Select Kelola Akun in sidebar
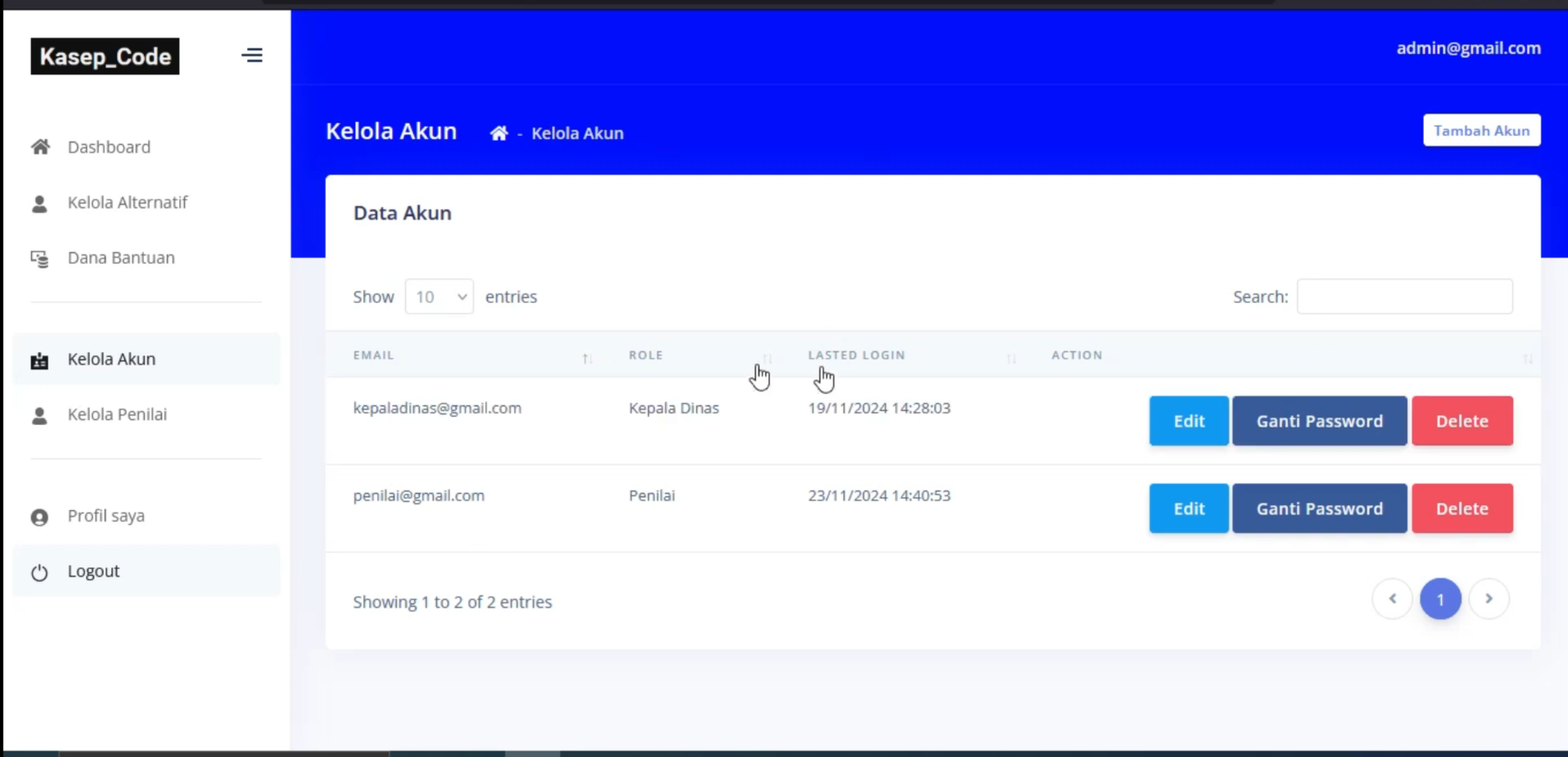Screen dimensions: 1568x757 [146, 359]
